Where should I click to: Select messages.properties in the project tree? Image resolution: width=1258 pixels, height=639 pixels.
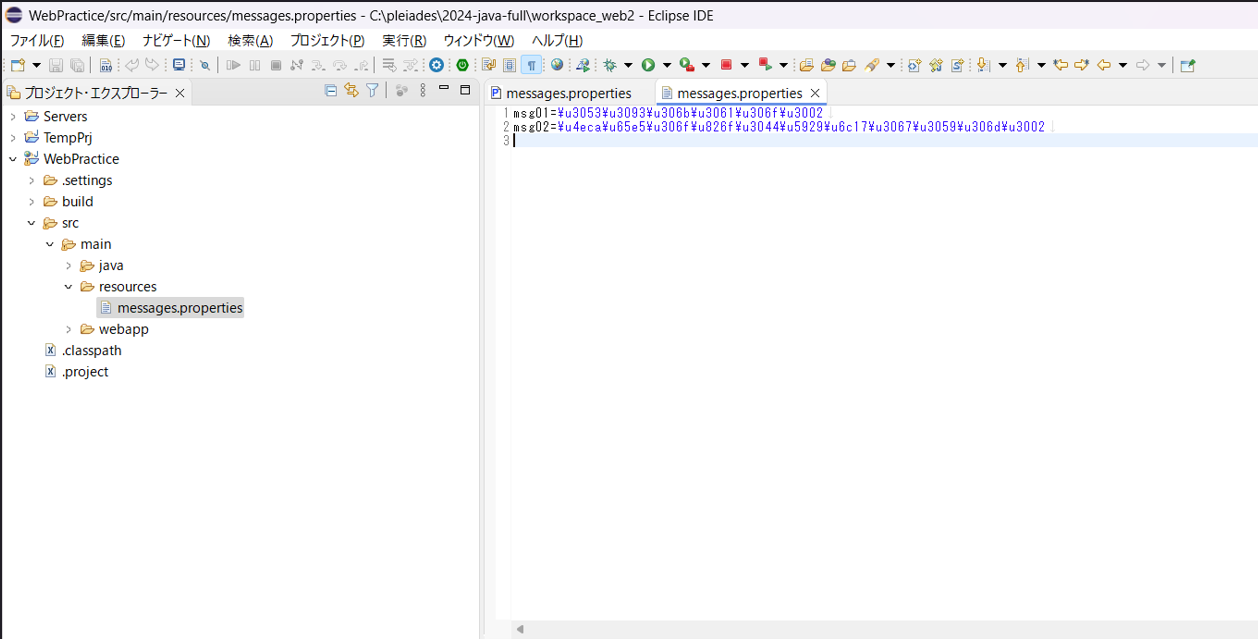[x=179, y=308]
